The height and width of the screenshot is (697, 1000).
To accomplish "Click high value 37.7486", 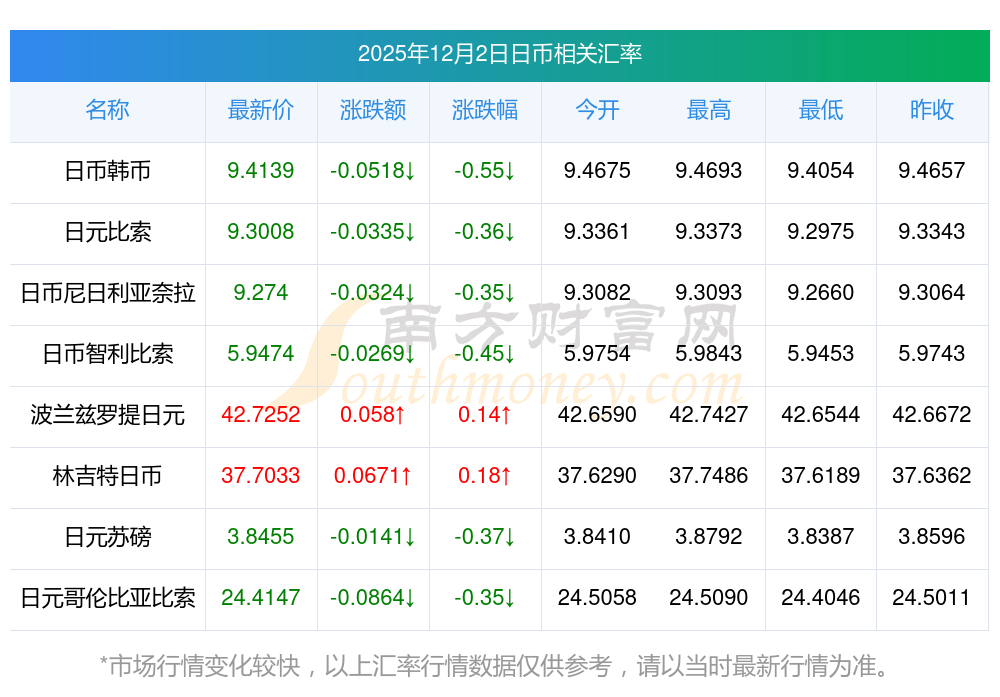I will point(709,475).
